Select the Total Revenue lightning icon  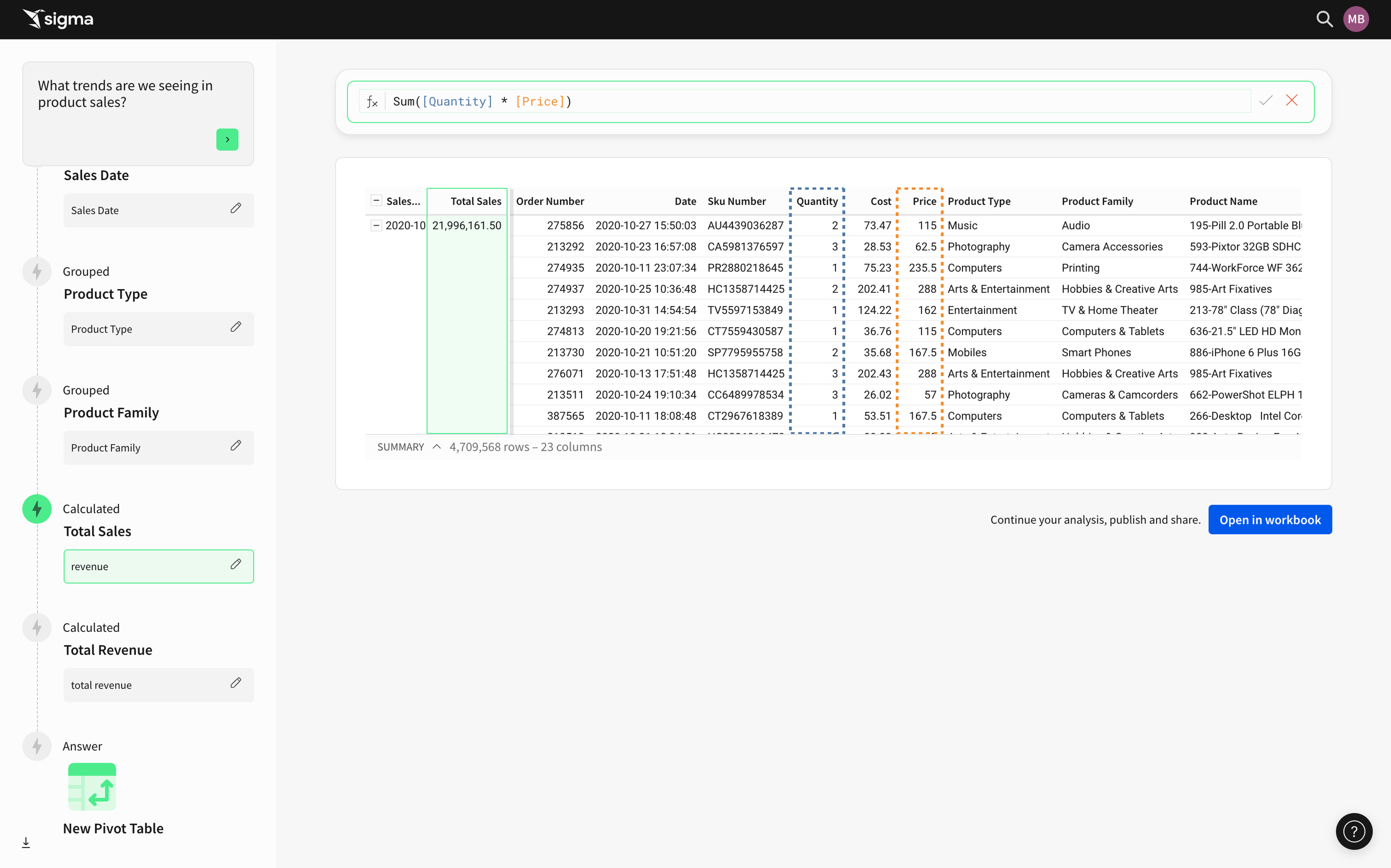click(37, 627)
